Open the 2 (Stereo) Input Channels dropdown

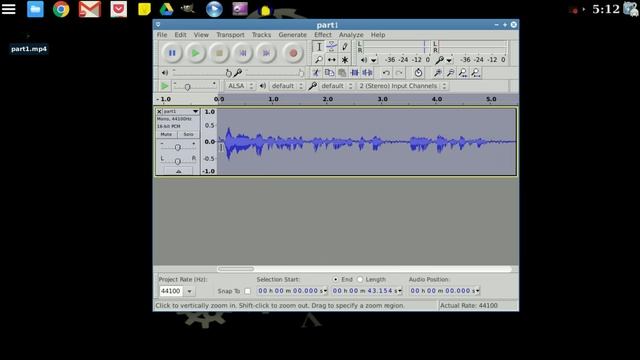click(402, 86)
